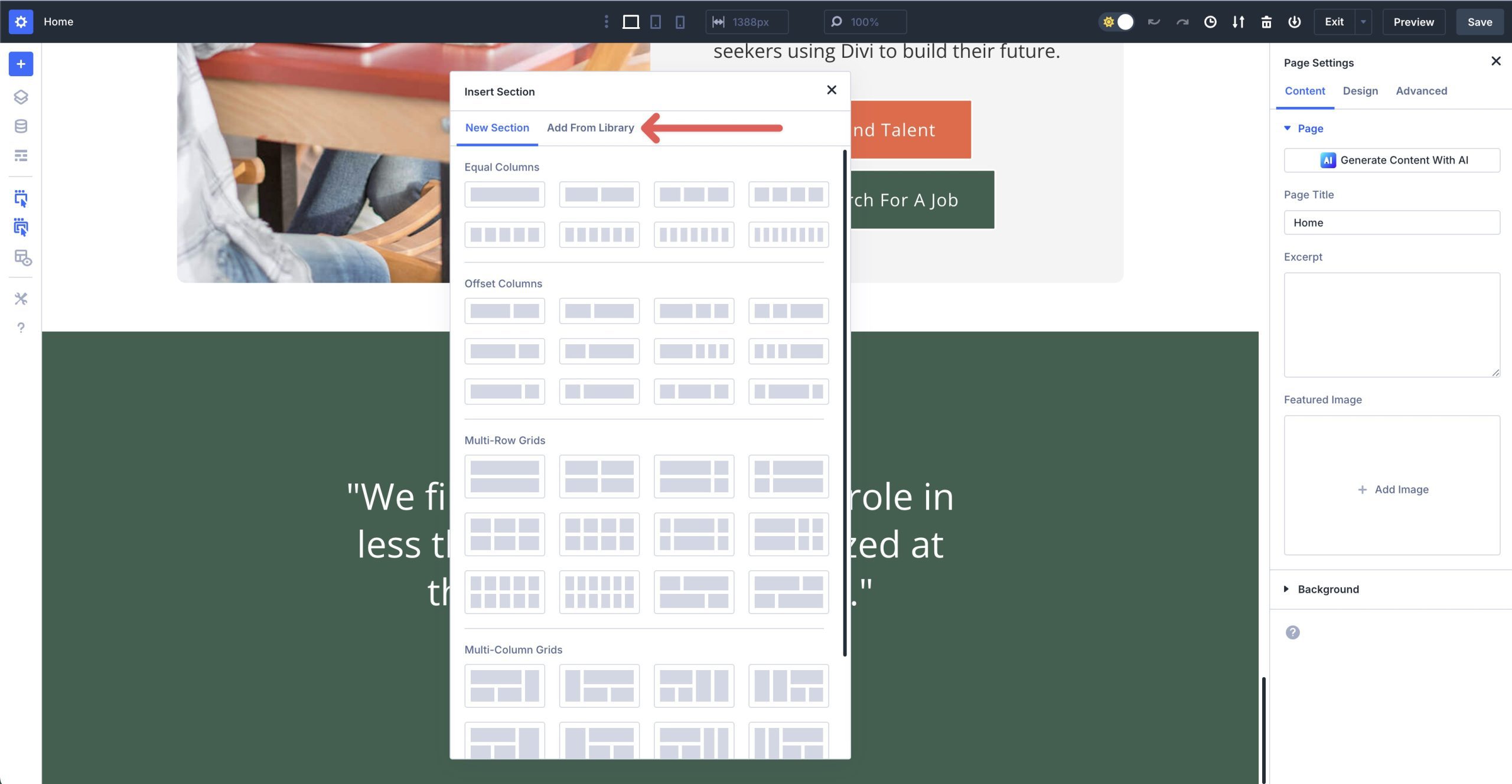The image size is (1512, 784).
Task: Disable the Visual Builder with the power icon
Action: [x=1293, y=21]
